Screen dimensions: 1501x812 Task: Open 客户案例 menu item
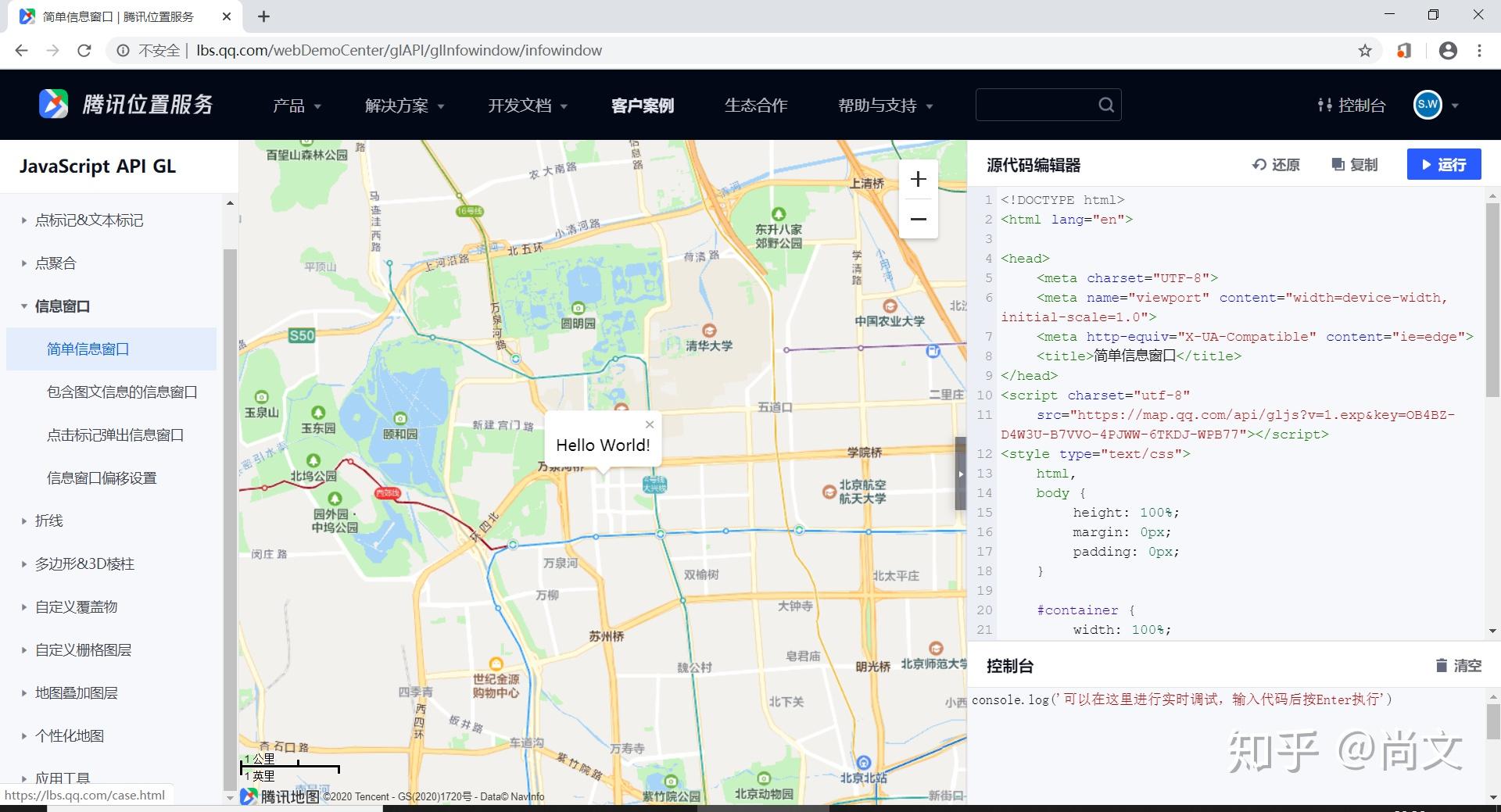pyautogui.click(x=643, y=106)
